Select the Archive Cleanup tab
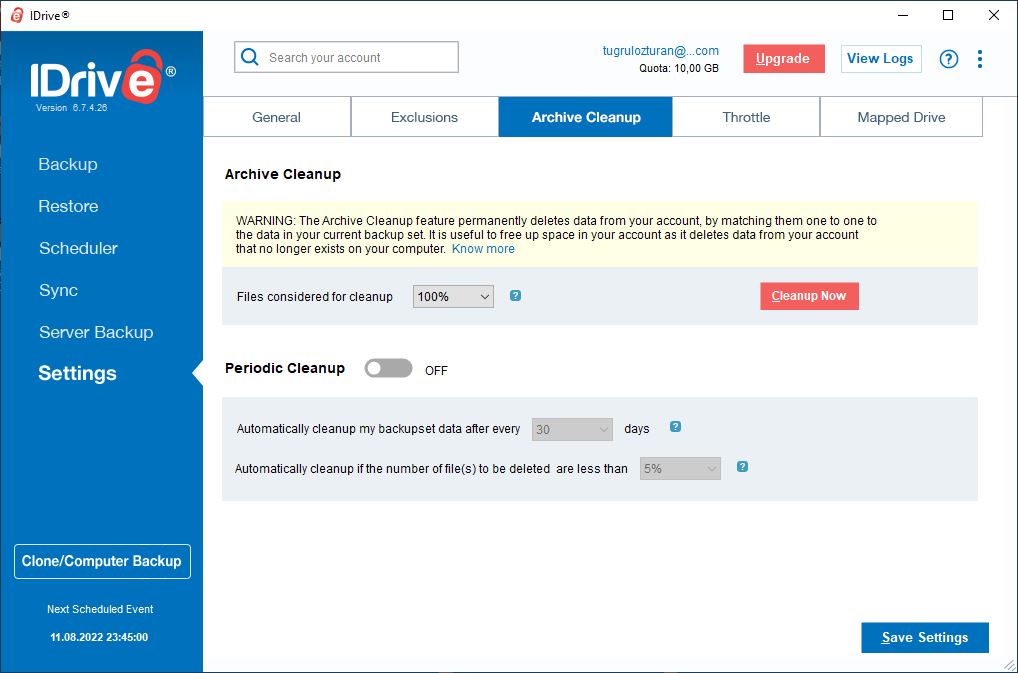 (x=586, y=117)
